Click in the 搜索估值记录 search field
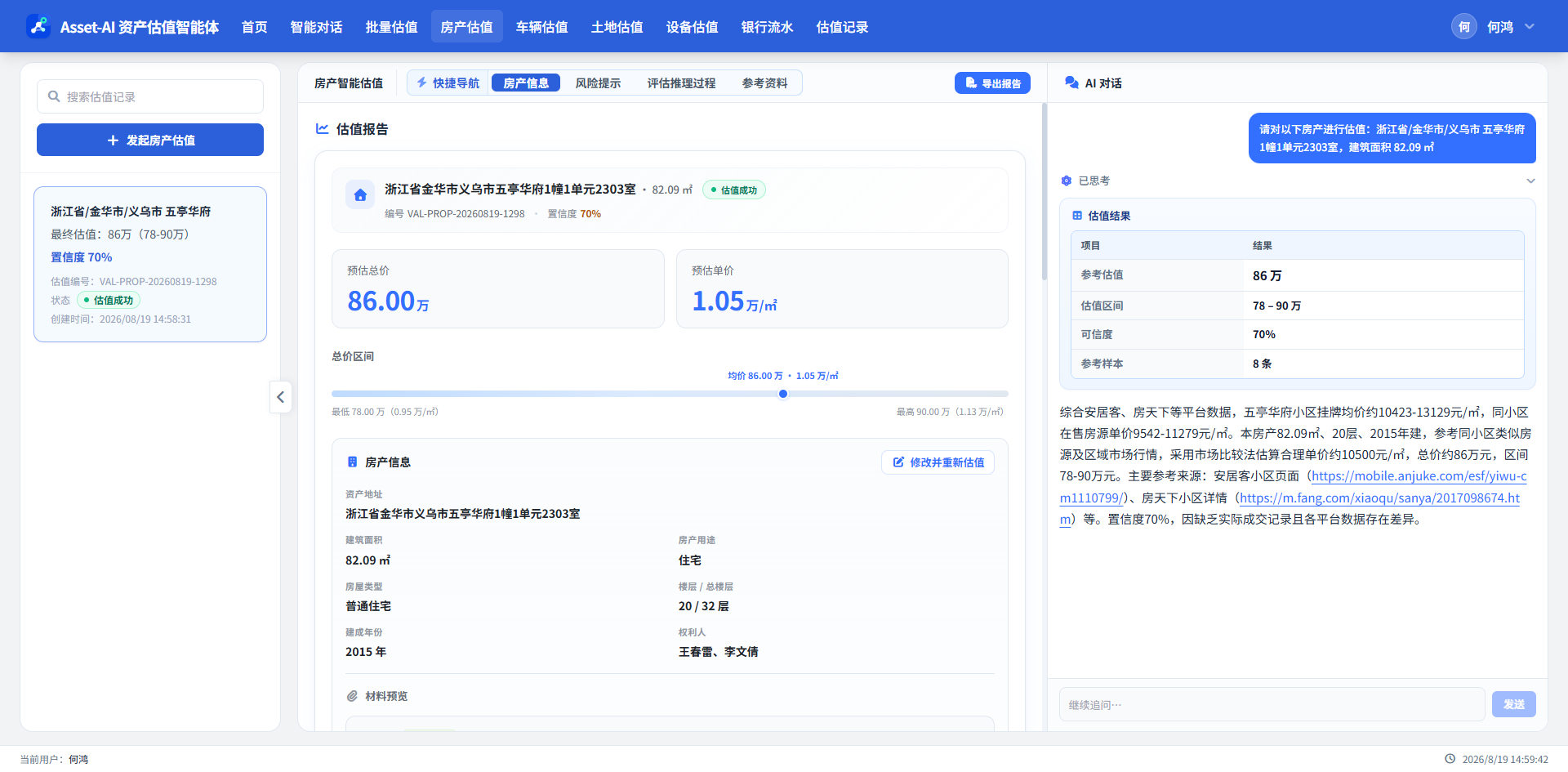 click(150, 96)
